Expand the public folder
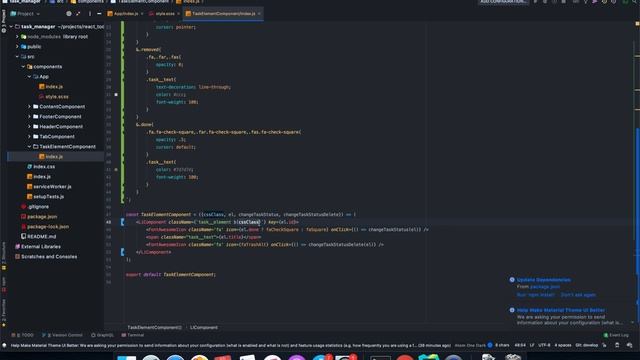Image resolution: width=640 pixels, height=360 pixels. (17, 47)
